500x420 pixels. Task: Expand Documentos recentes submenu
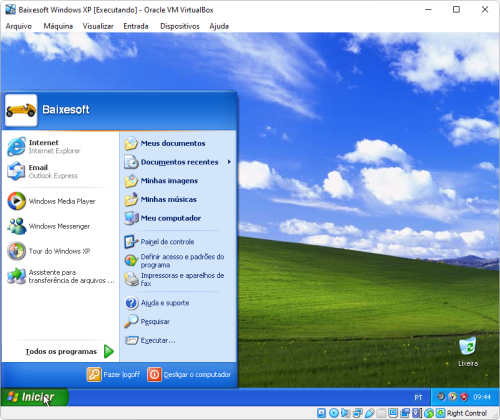point(178,162)
